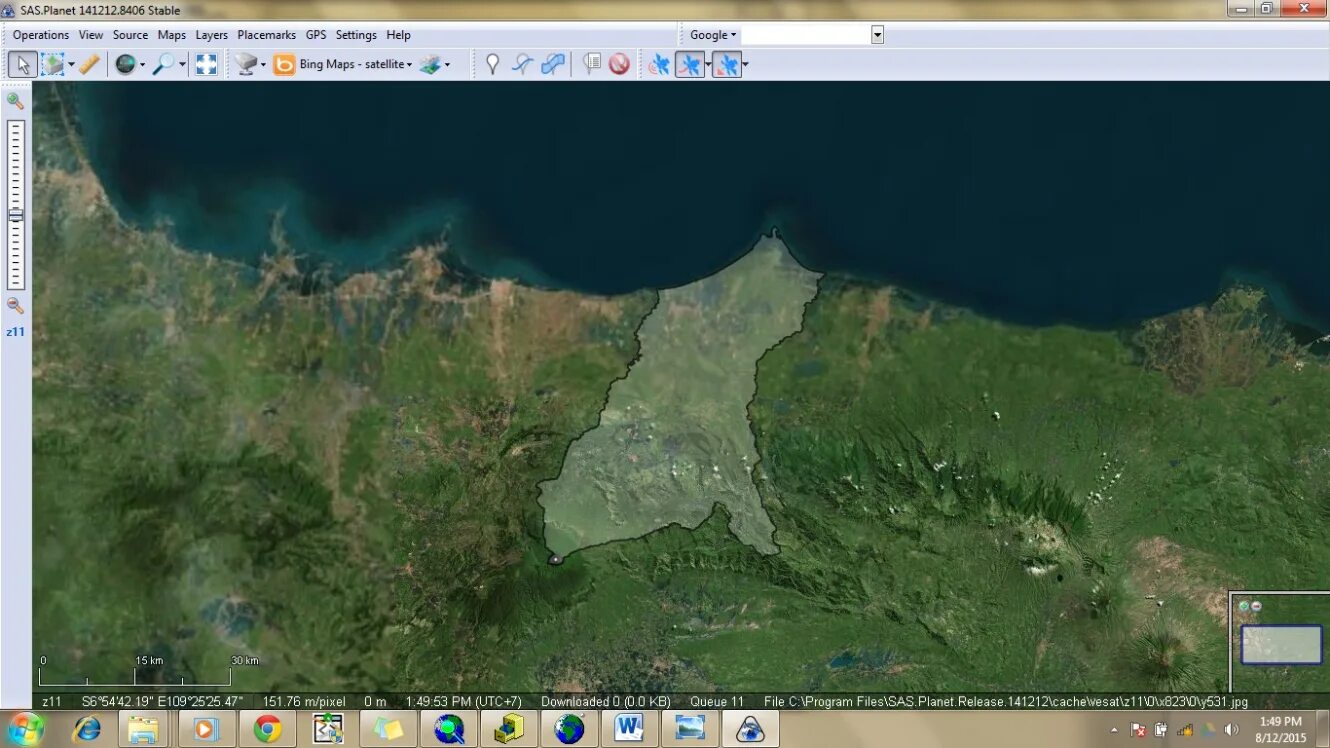Activate the ruler distance measurement tool

(x=90, y=64)
